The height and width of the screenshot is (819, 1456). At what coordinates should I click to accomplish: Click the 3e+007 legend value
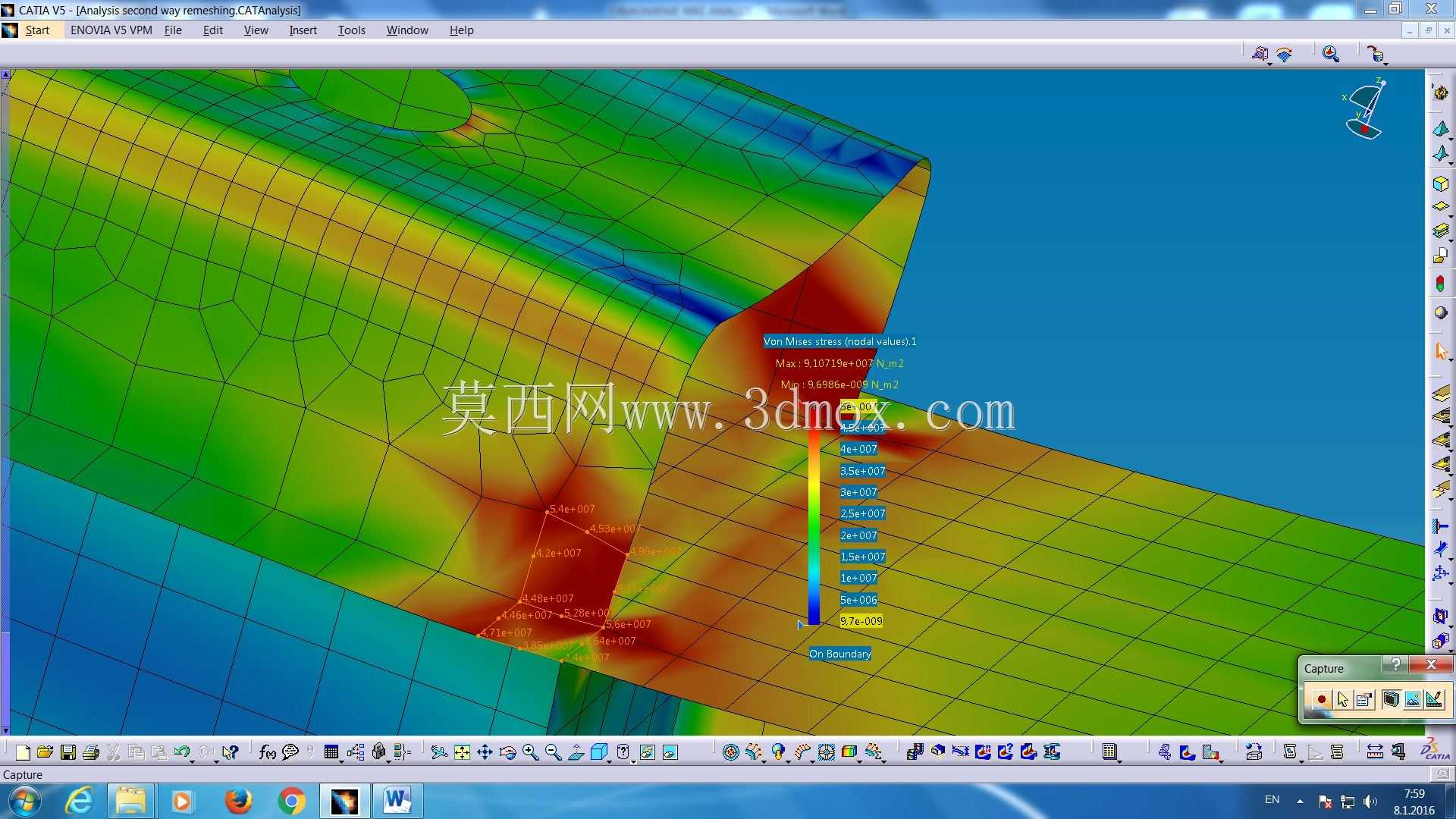pyautogui.click(x=858, y=492)
